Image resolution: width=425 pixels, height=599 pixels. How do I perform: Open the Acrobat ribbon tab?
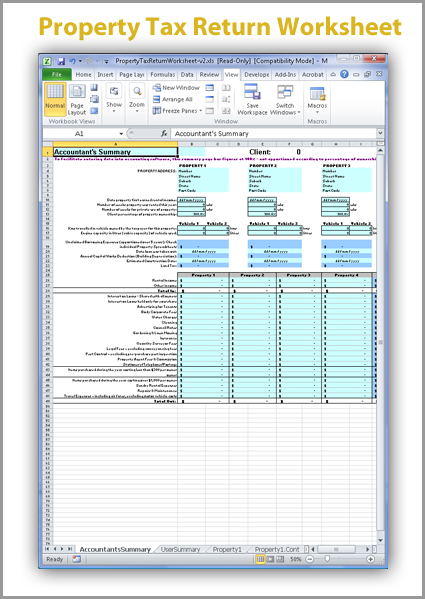(x=313, y=74)
